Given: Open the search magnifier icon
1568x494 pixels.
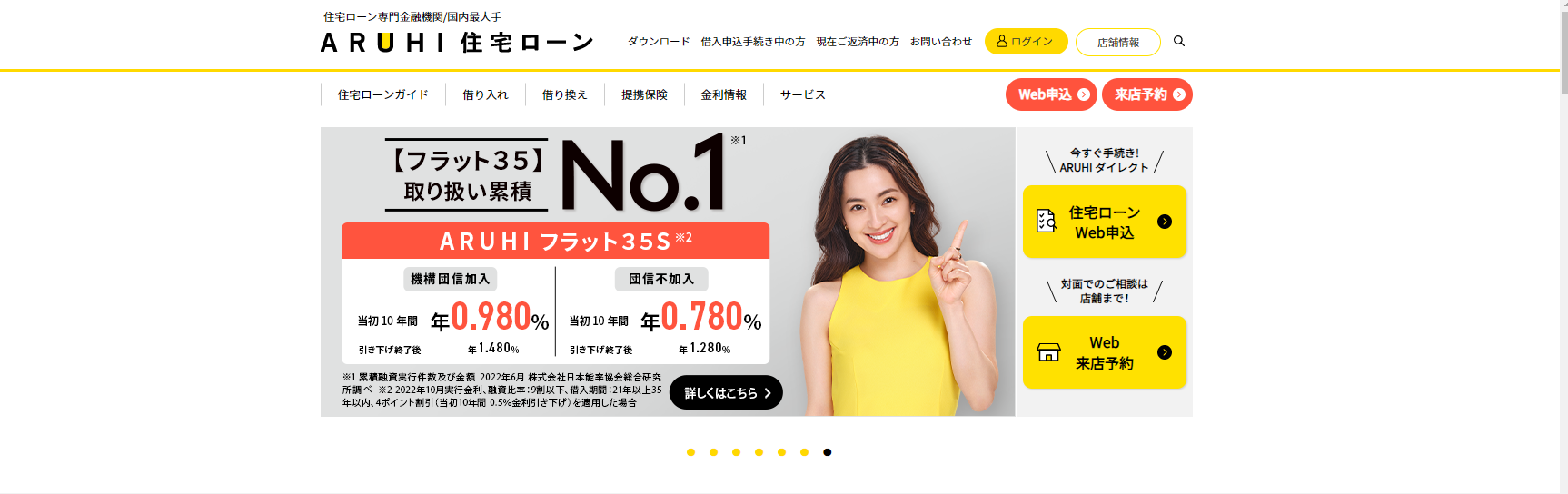Looking at the screenshot, I should pos(1179,41).
